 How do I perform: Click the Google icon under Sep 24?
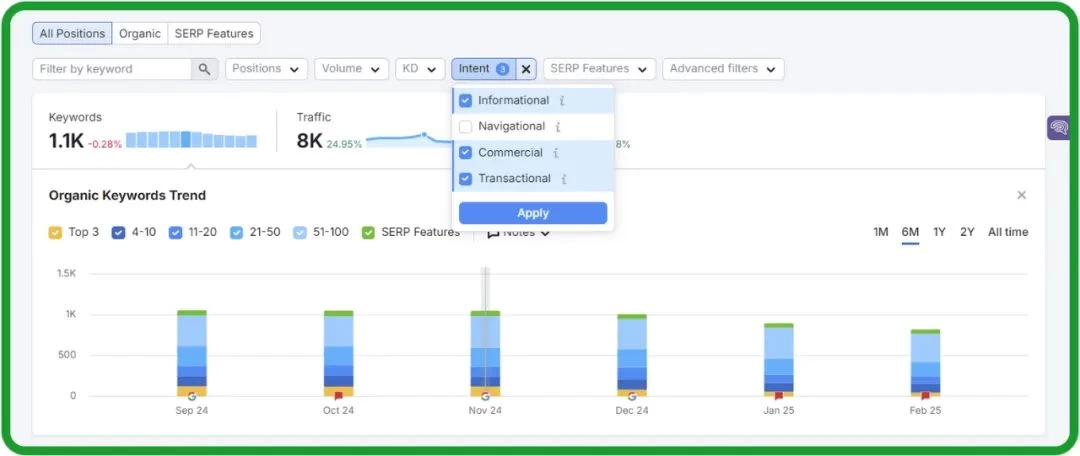click(x=191, y=396)
